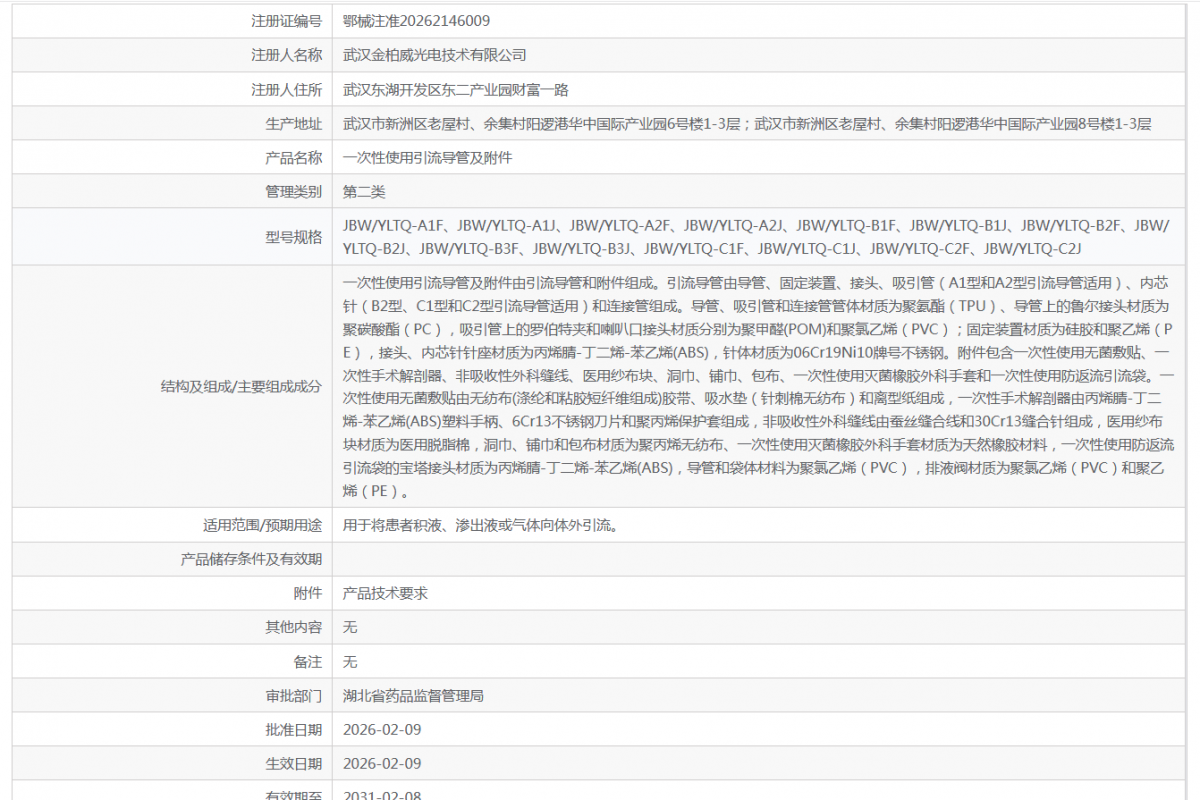This screenshot has height=800, width=1200.
Task: Click the 无 value in the 其他内容 row
Action: pyautogui.click(x=350, y=627)
